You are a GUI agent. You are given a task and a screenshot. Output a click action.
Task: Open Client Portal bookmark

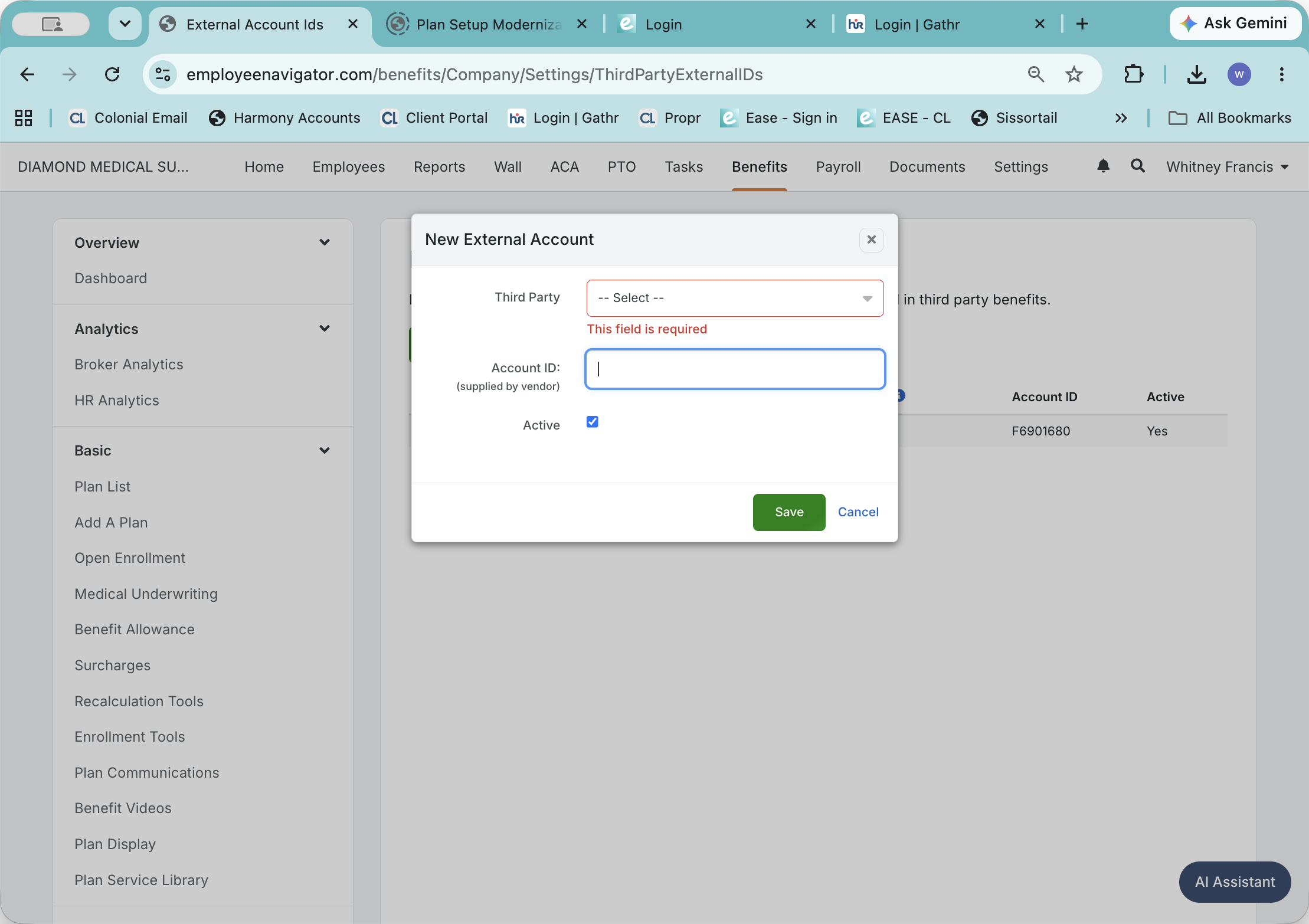[x=434, y=118]
